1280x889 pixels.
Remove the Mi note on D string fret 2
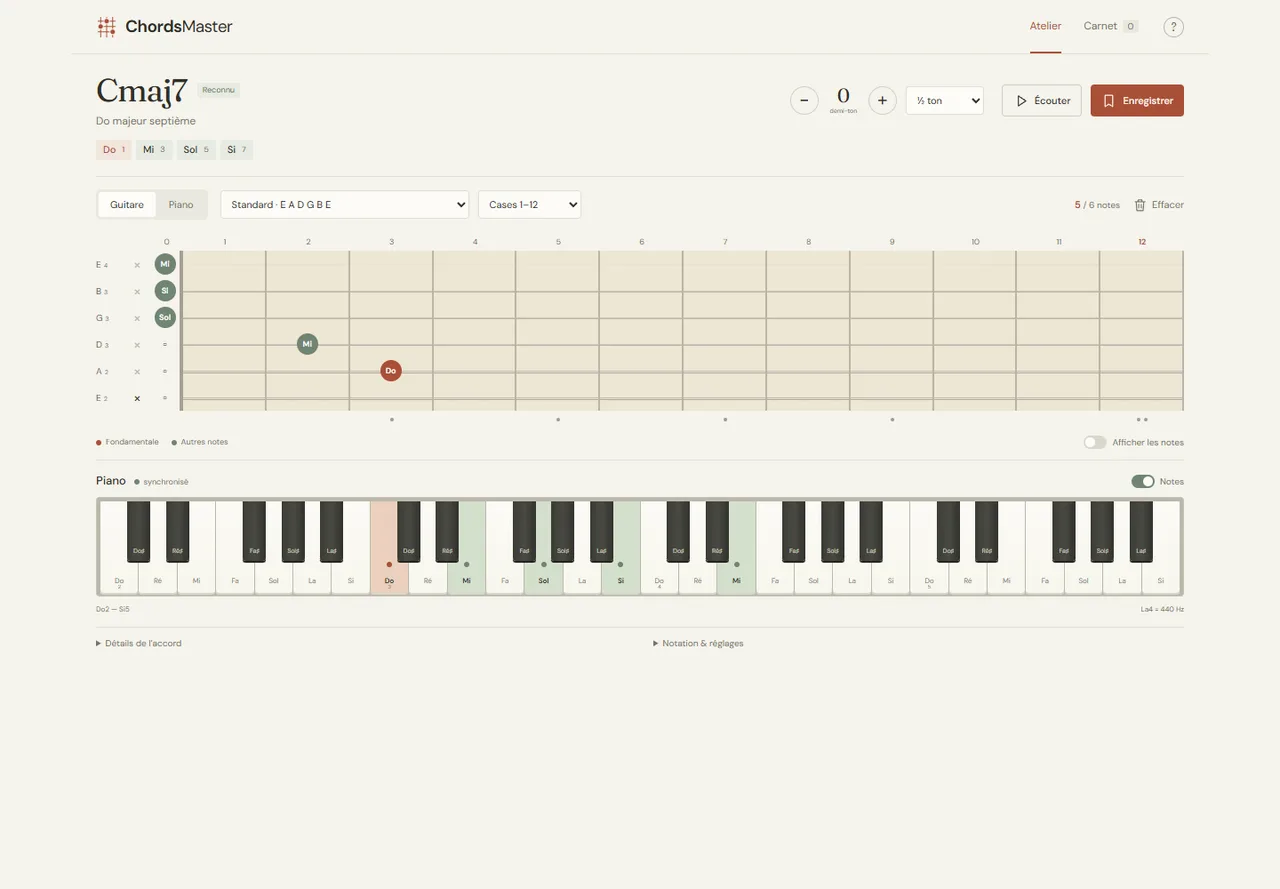(x=307, y=344)
